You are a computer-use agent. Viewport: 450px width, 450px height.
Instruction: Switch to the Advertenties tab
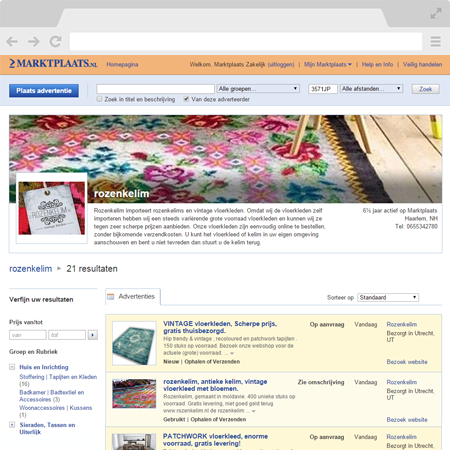pos(133,296)
